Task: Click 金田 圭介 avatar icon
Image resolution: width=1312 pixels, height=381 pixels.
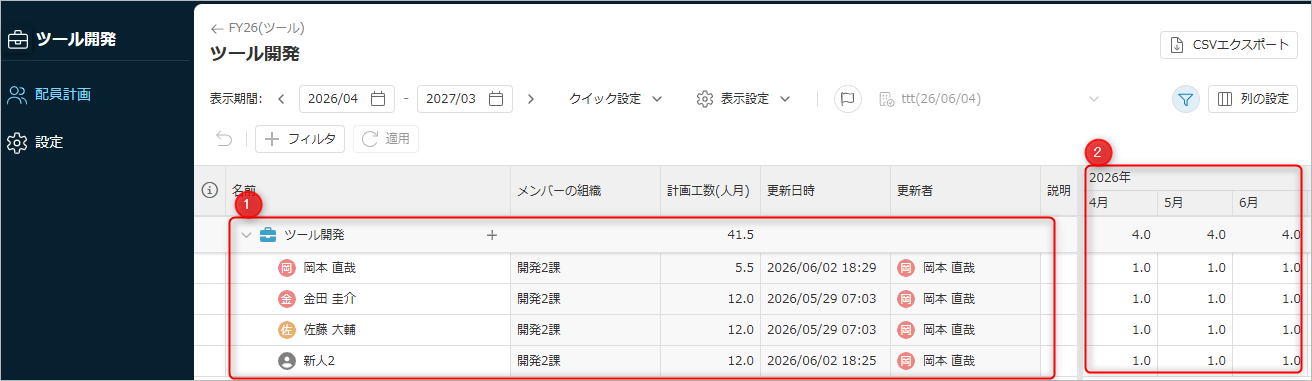Action: 286,298
